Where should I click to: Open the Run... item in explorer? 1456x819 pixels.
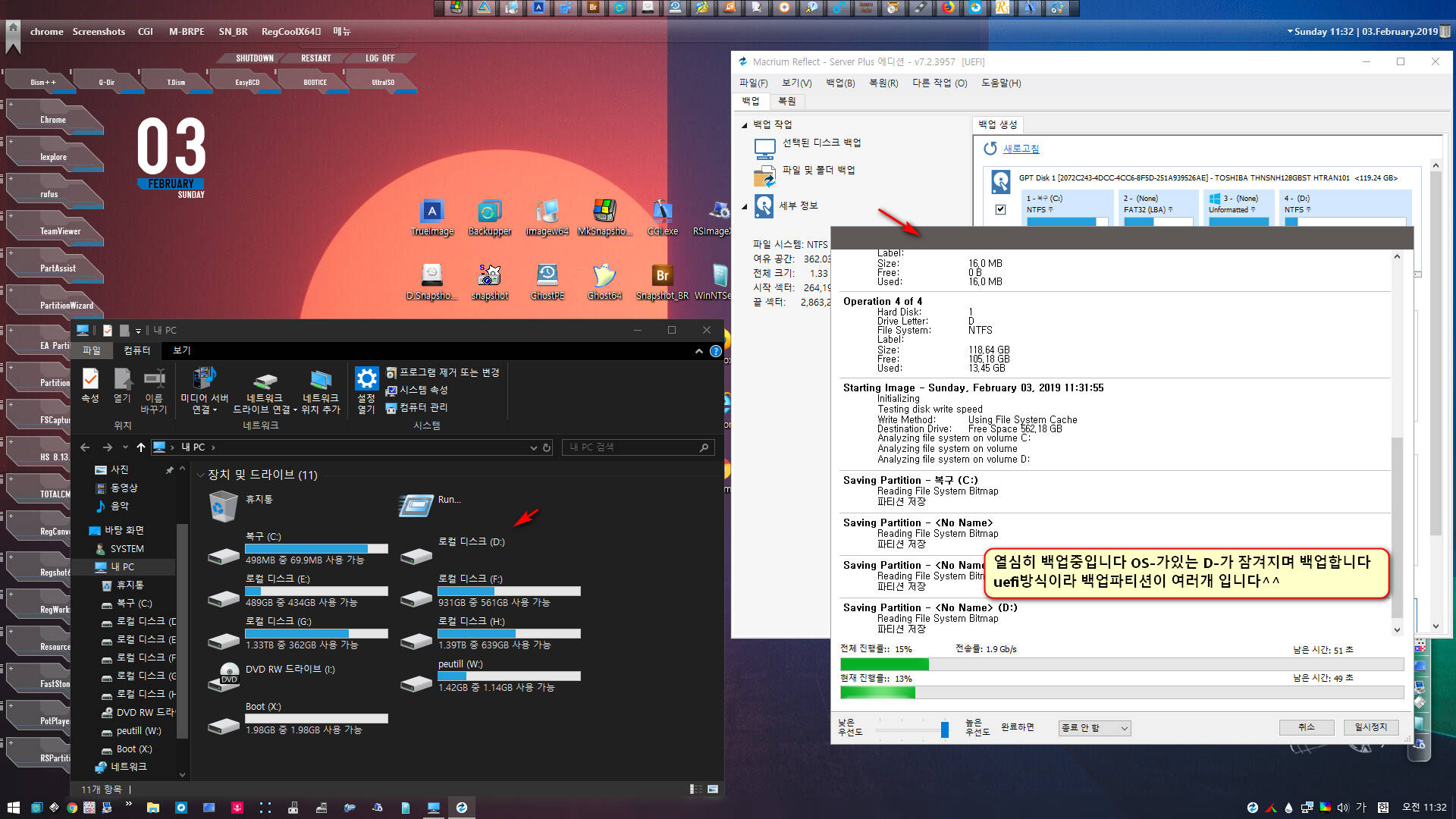430,505
